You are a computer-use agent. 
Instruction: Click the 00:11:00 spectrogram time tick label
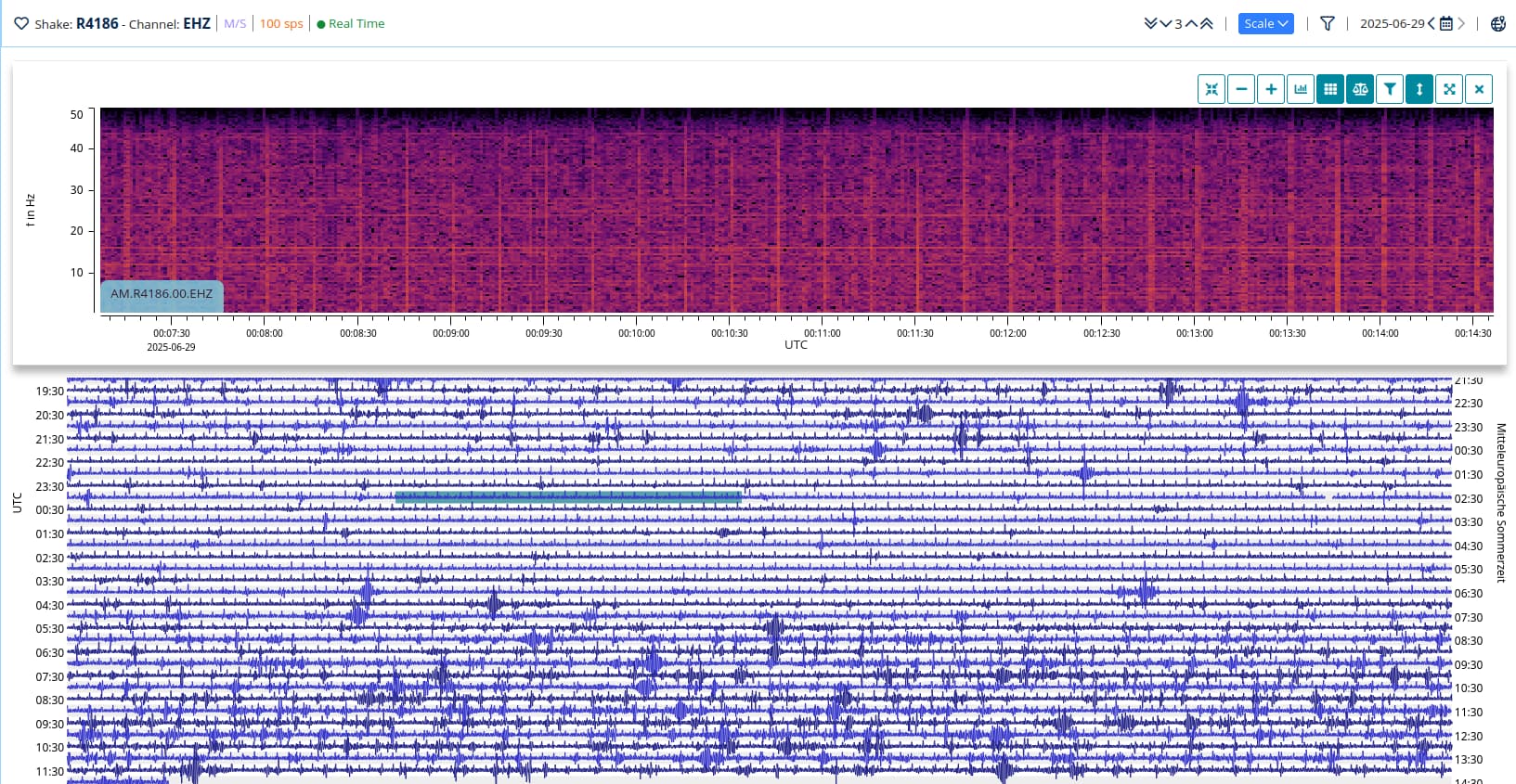pos(823,333)
